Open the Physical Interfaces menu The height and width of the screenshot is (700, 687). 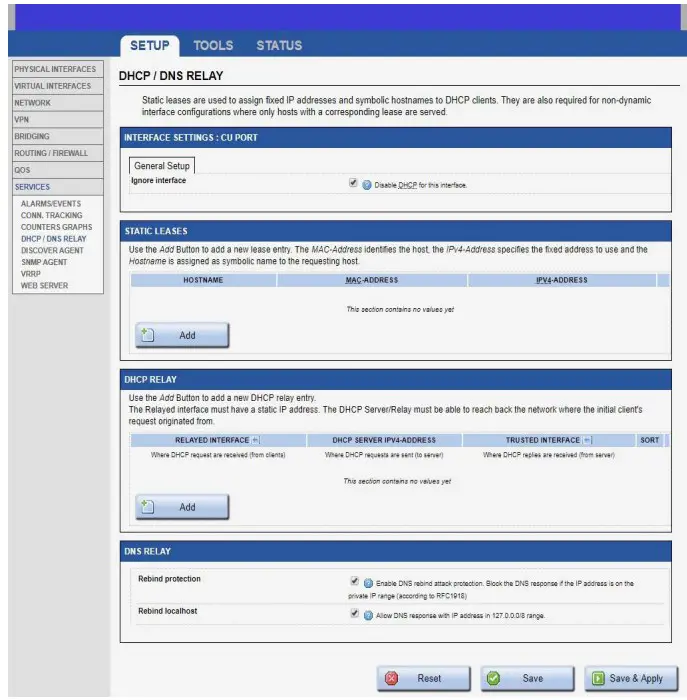coord(58,69)
